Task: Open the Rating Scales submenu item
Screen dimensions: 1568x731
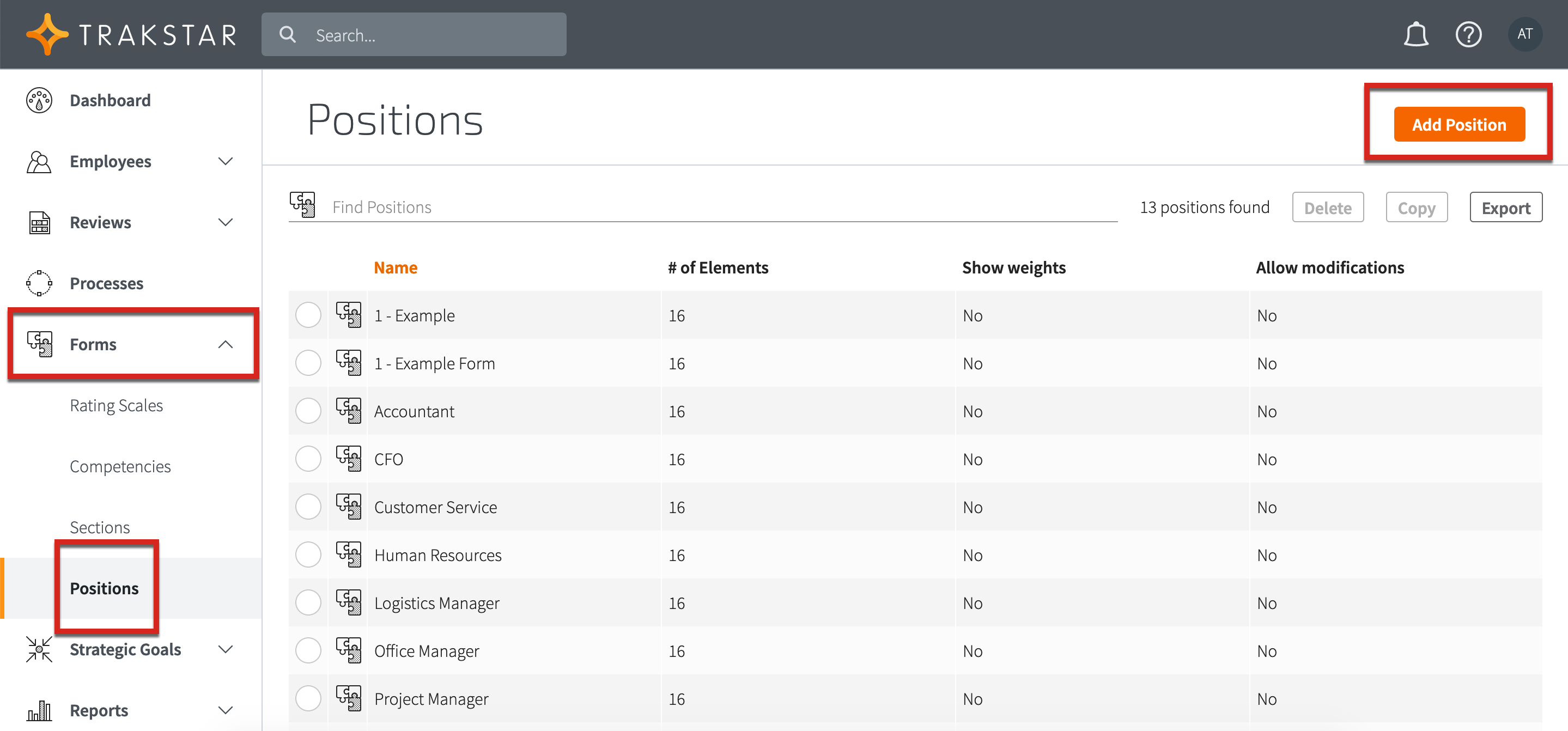Action: (116, 405)
